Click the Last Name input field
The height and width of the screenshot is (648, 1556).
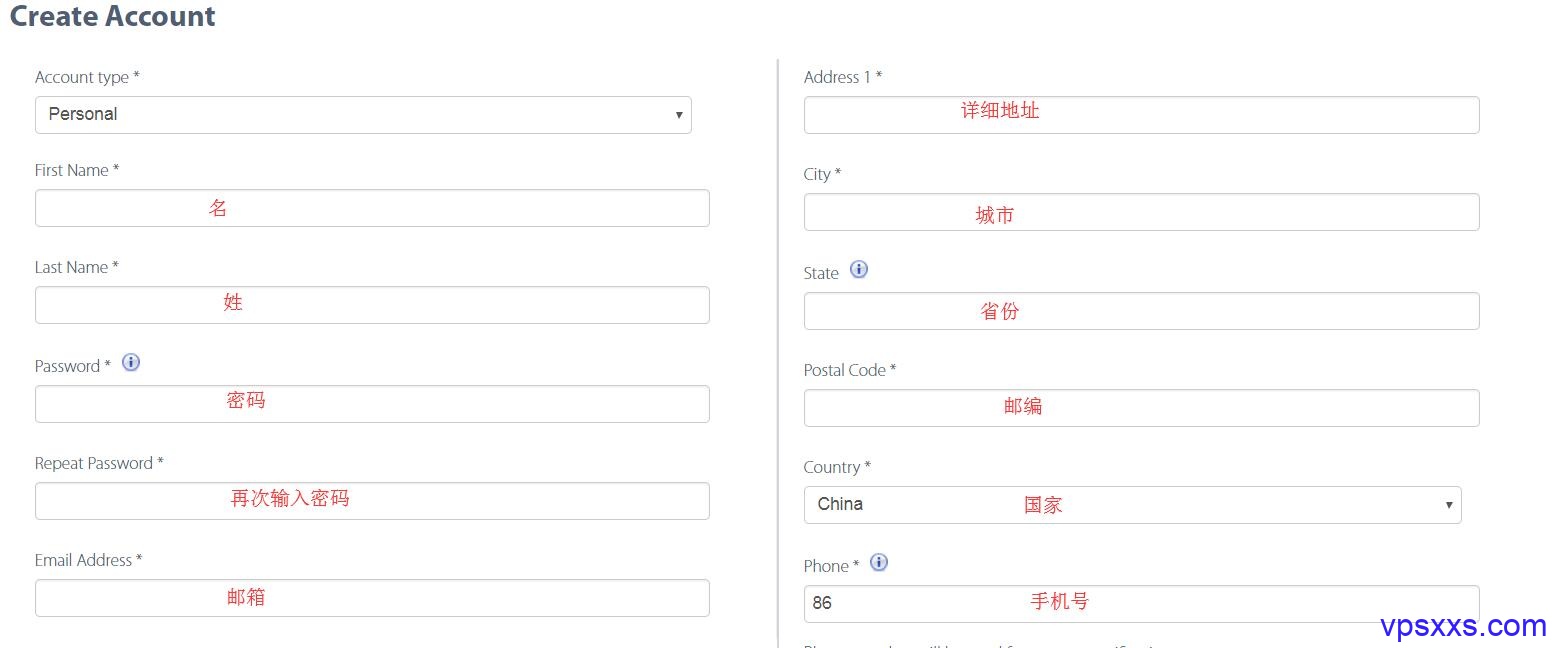tap(372, 305)
